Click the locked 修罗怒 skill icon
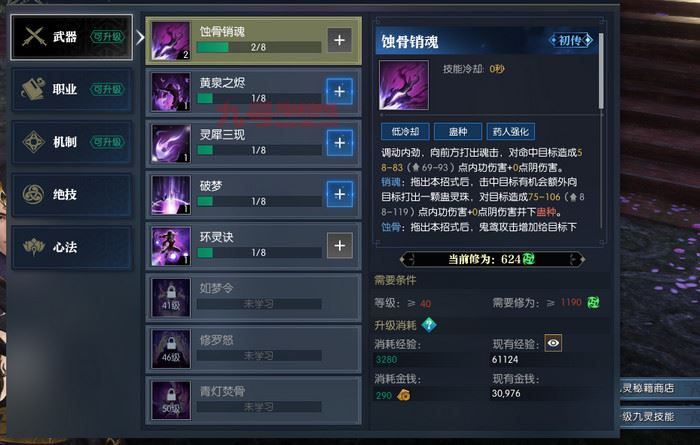The width and height of the screenshot is (700, 445). click(171, 349)
